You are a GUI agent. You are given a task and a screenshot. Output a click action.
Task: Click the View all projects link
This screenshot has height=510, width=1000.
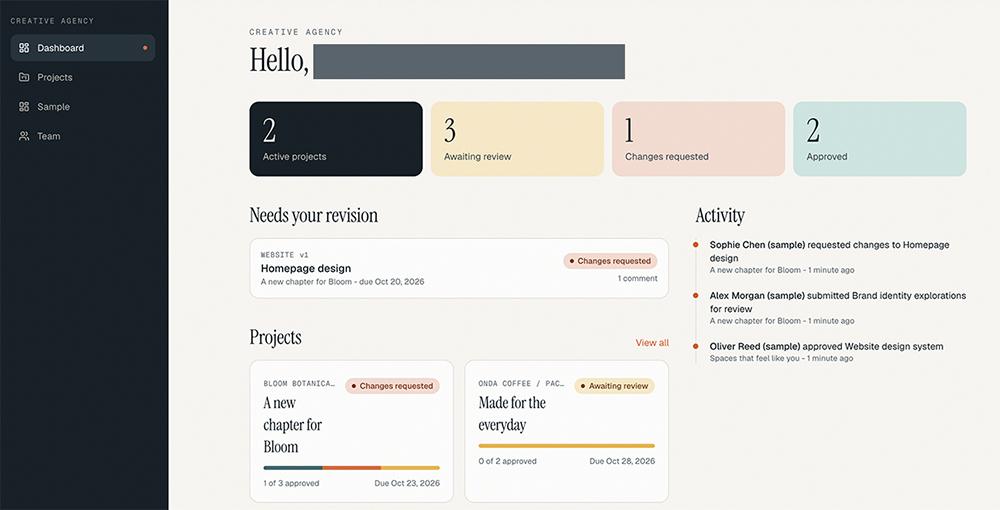(652, 342)
